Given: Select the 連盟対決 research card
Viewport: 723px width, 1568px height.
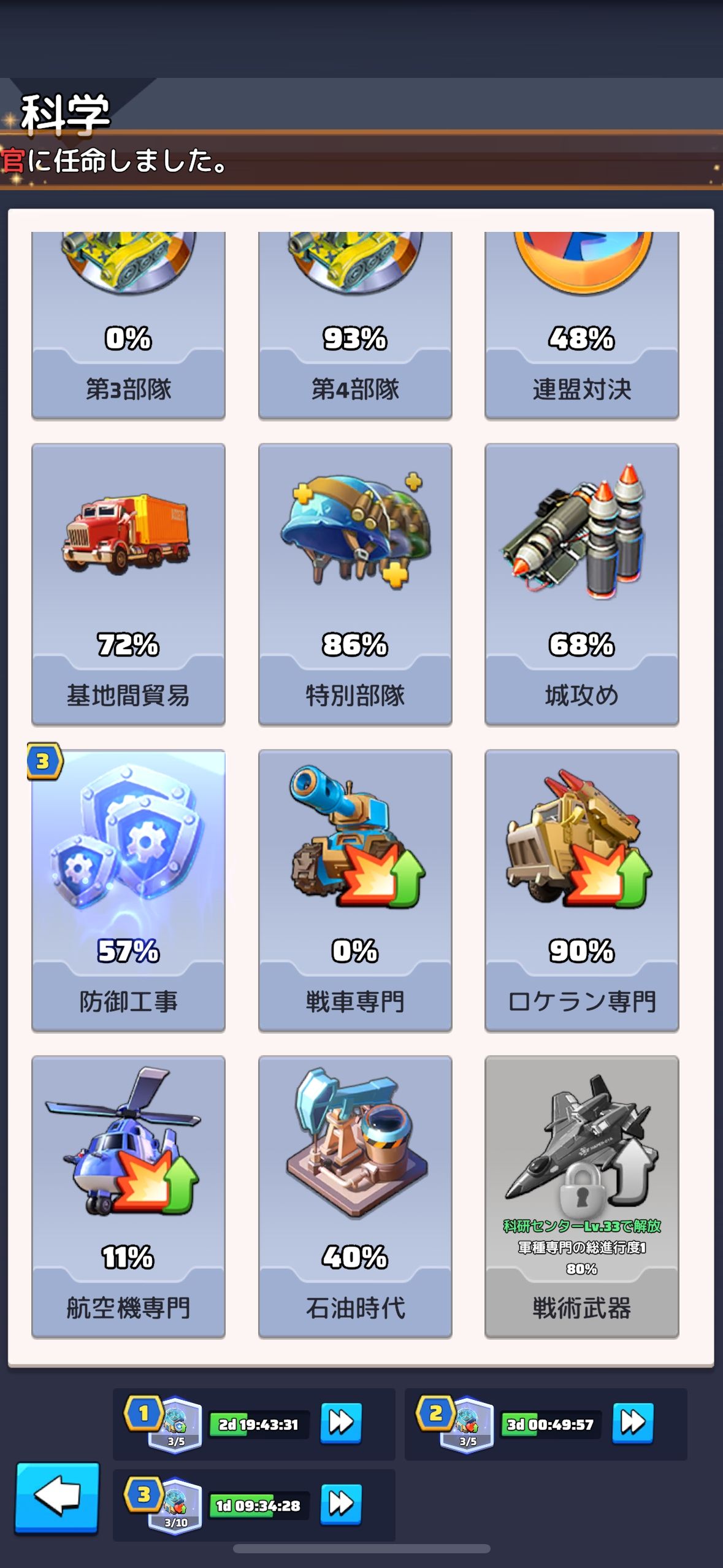Looking at the screenshot, I should (x=581, y=325).
